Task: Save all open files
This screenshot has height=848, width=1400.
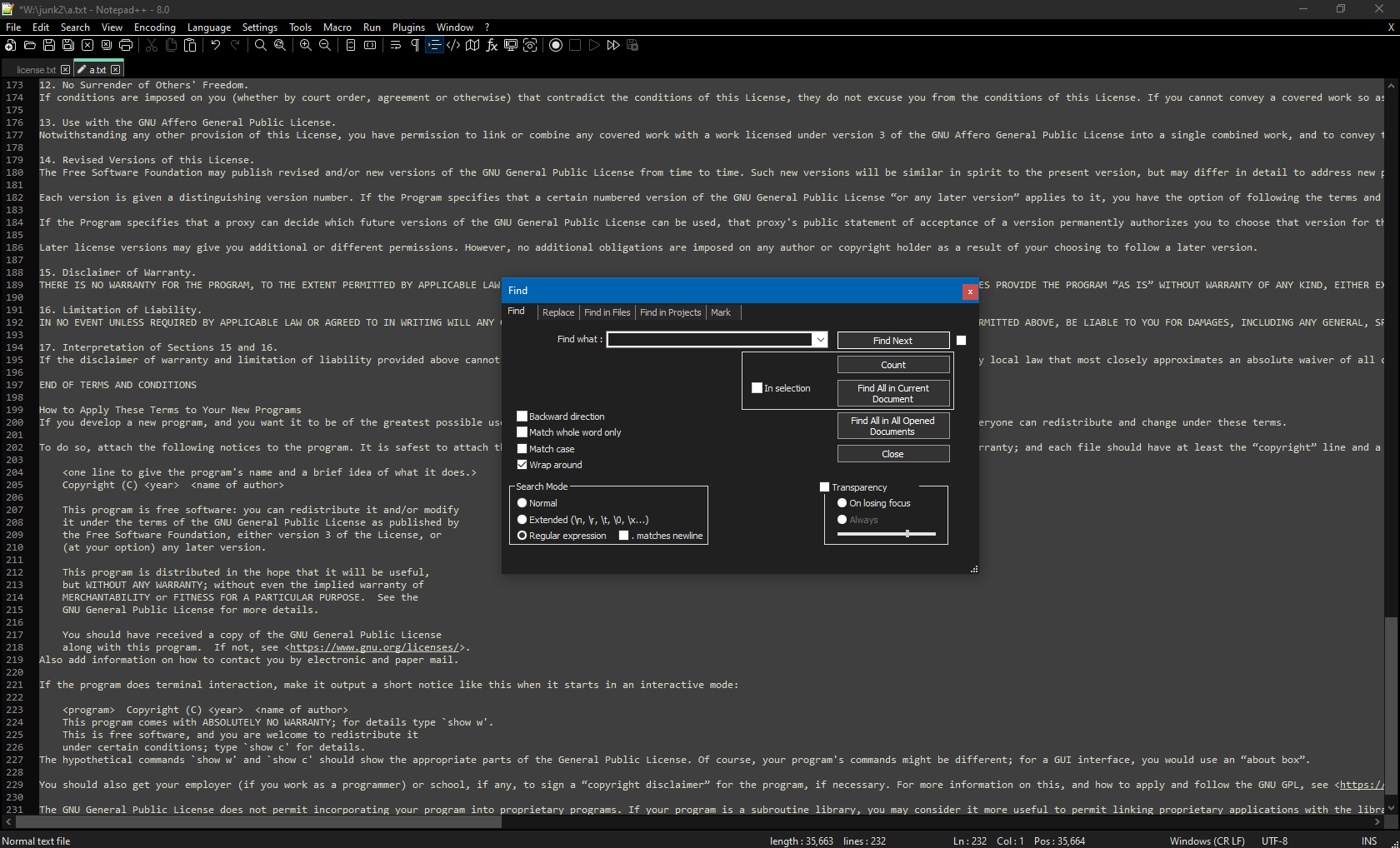Action: [68, 45]
